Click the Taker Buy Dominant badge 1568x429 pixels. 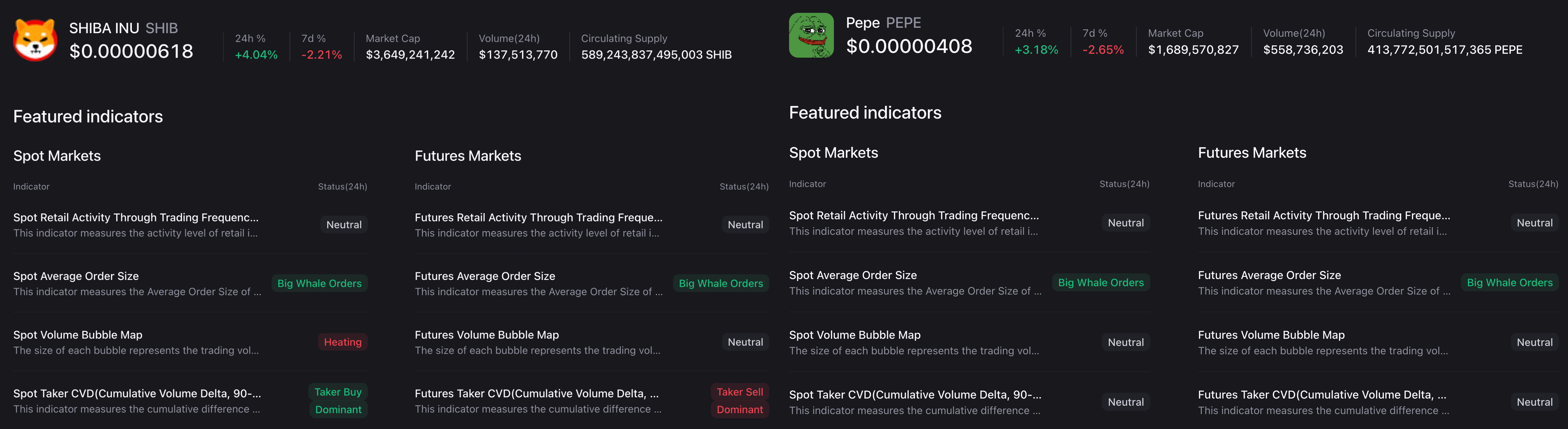338,400
